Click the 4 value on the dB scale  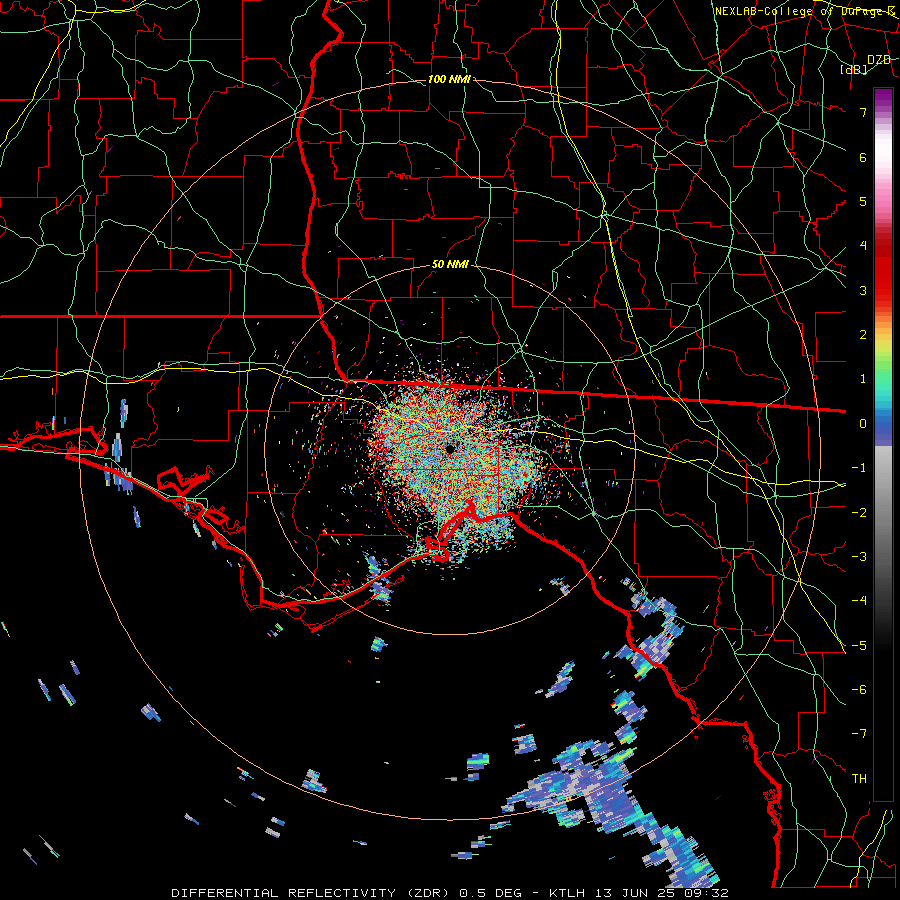[863, 245]
